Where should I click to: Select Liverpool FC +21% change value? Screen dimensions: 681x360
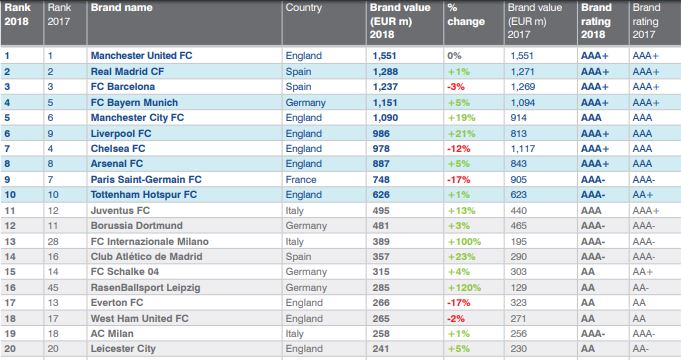[x=461, y=133]
